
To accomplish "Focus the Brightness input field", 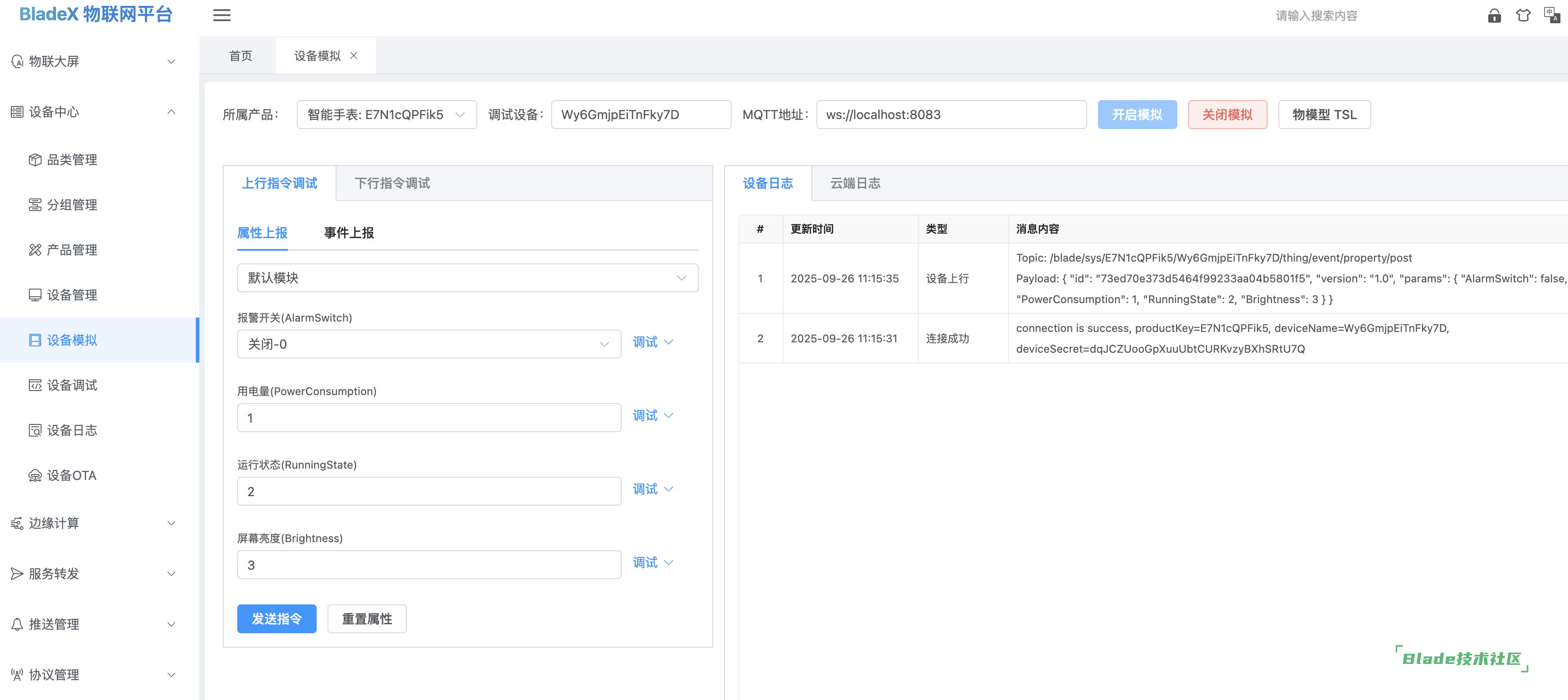I will tap(429, 565).
